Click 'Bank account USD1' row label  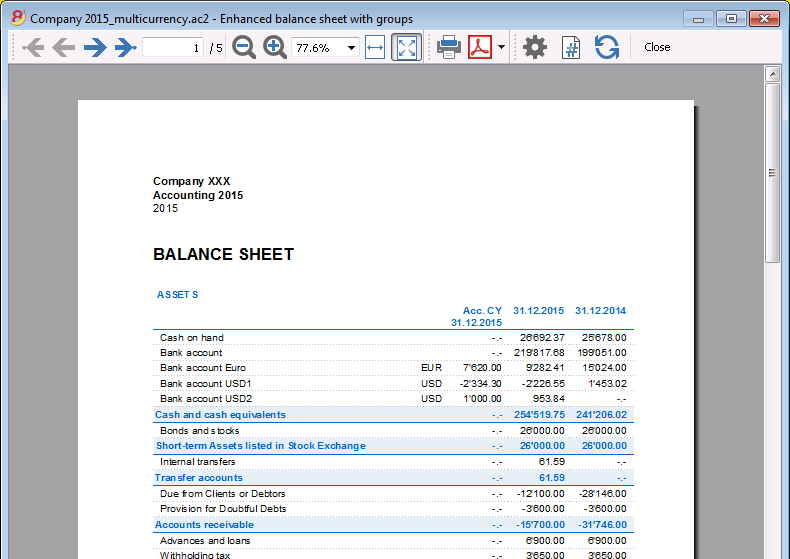206,384
